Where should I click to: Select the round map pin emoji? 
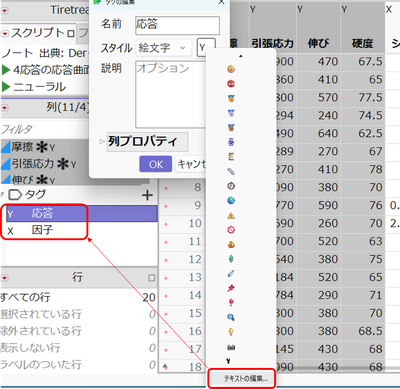click(231, 303)
